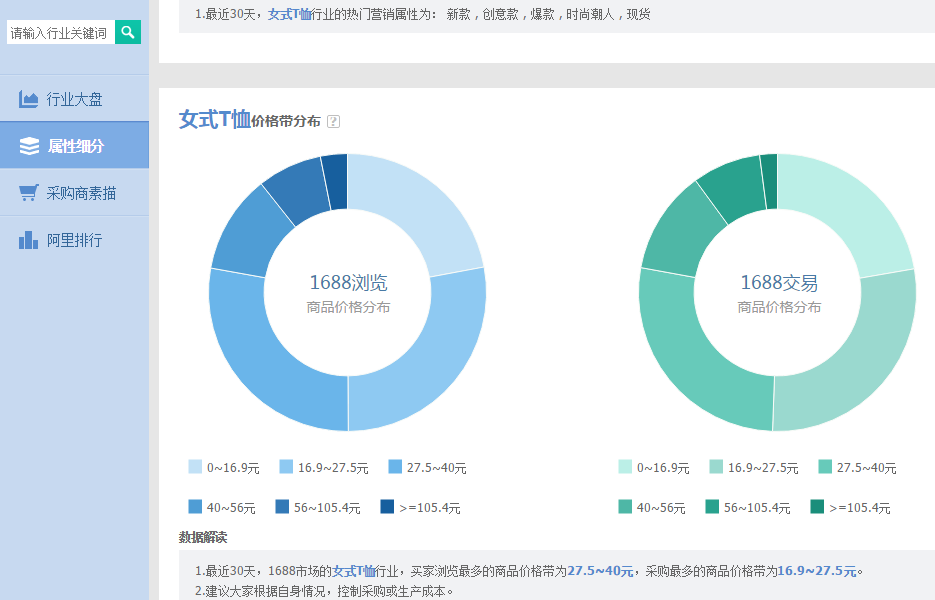
Task: Click the 女式T恤 link in top marketing note
Action: coord(289,15)
